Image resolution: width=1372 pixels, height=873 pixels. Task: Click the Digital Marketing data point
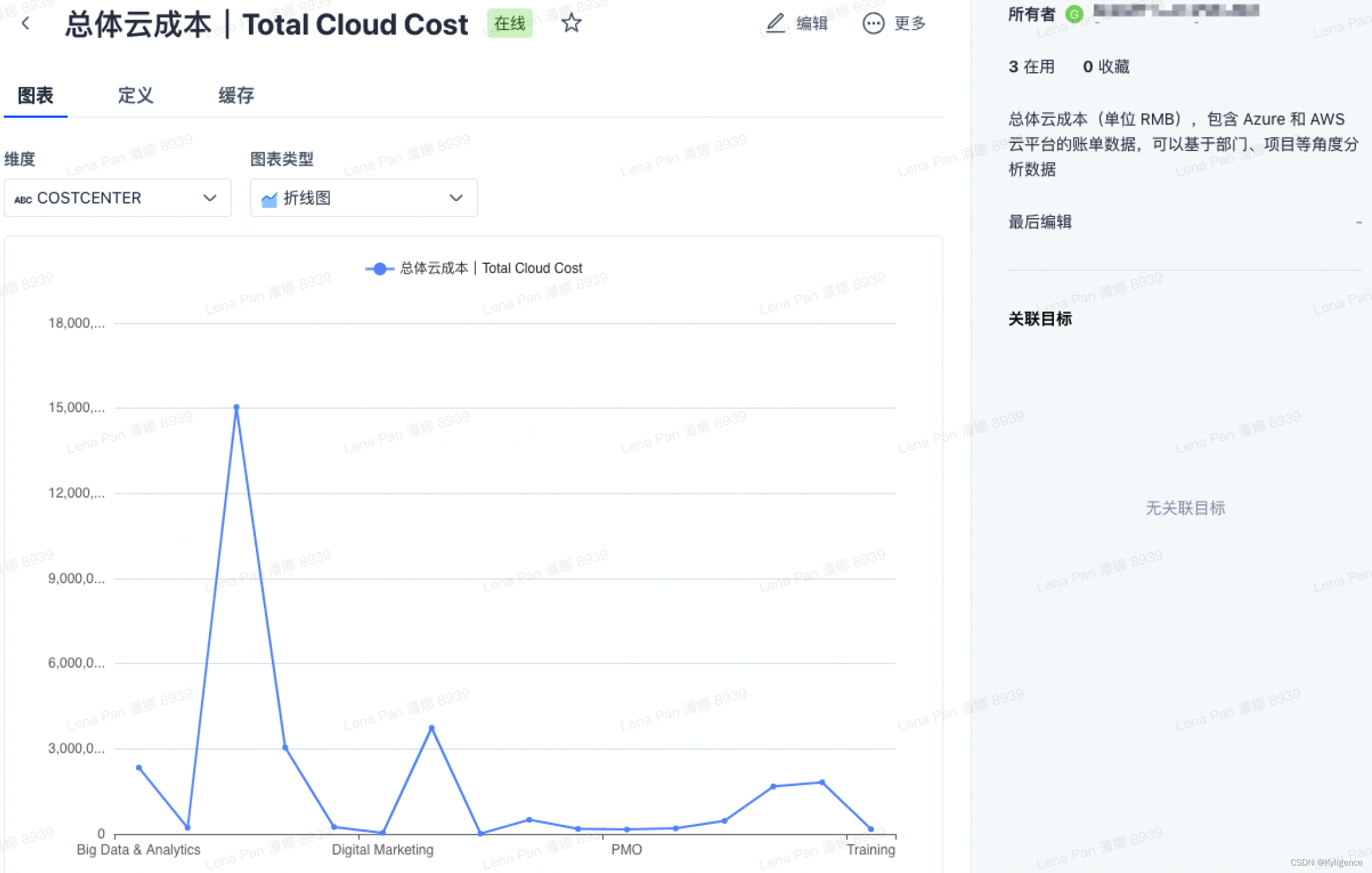(383, 832)
